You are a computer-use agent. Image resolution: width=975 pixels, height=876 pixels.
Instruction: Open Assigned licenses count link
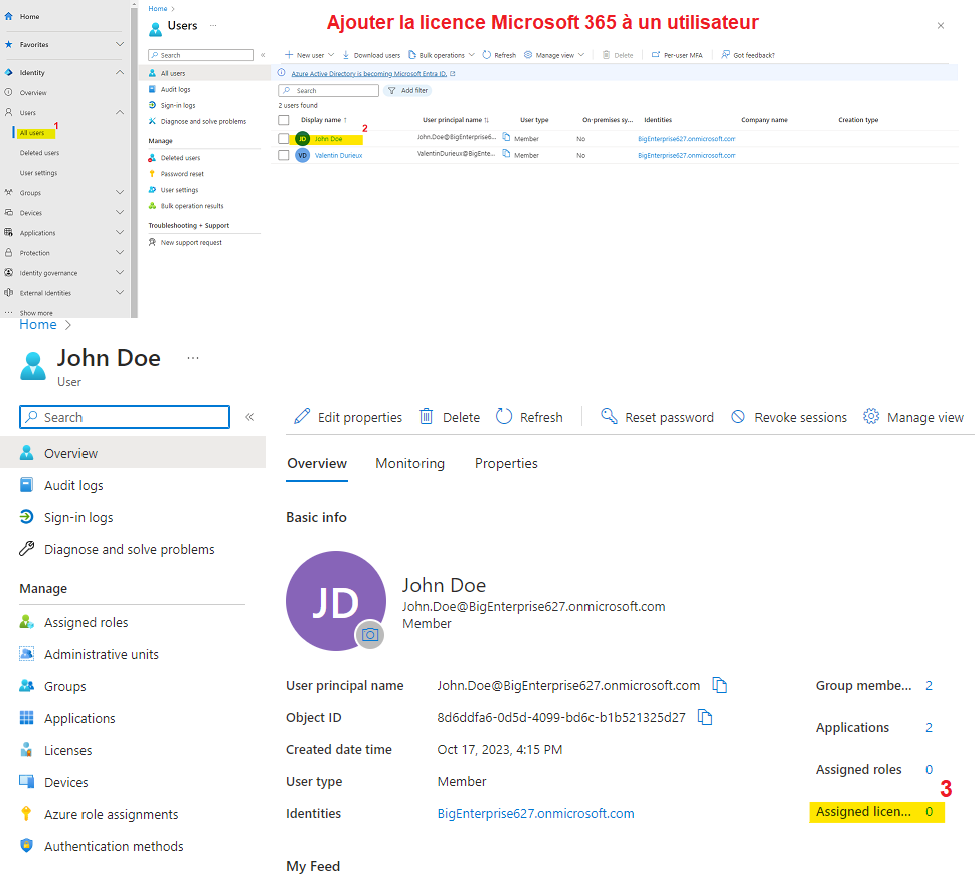[x=929, y=811]
